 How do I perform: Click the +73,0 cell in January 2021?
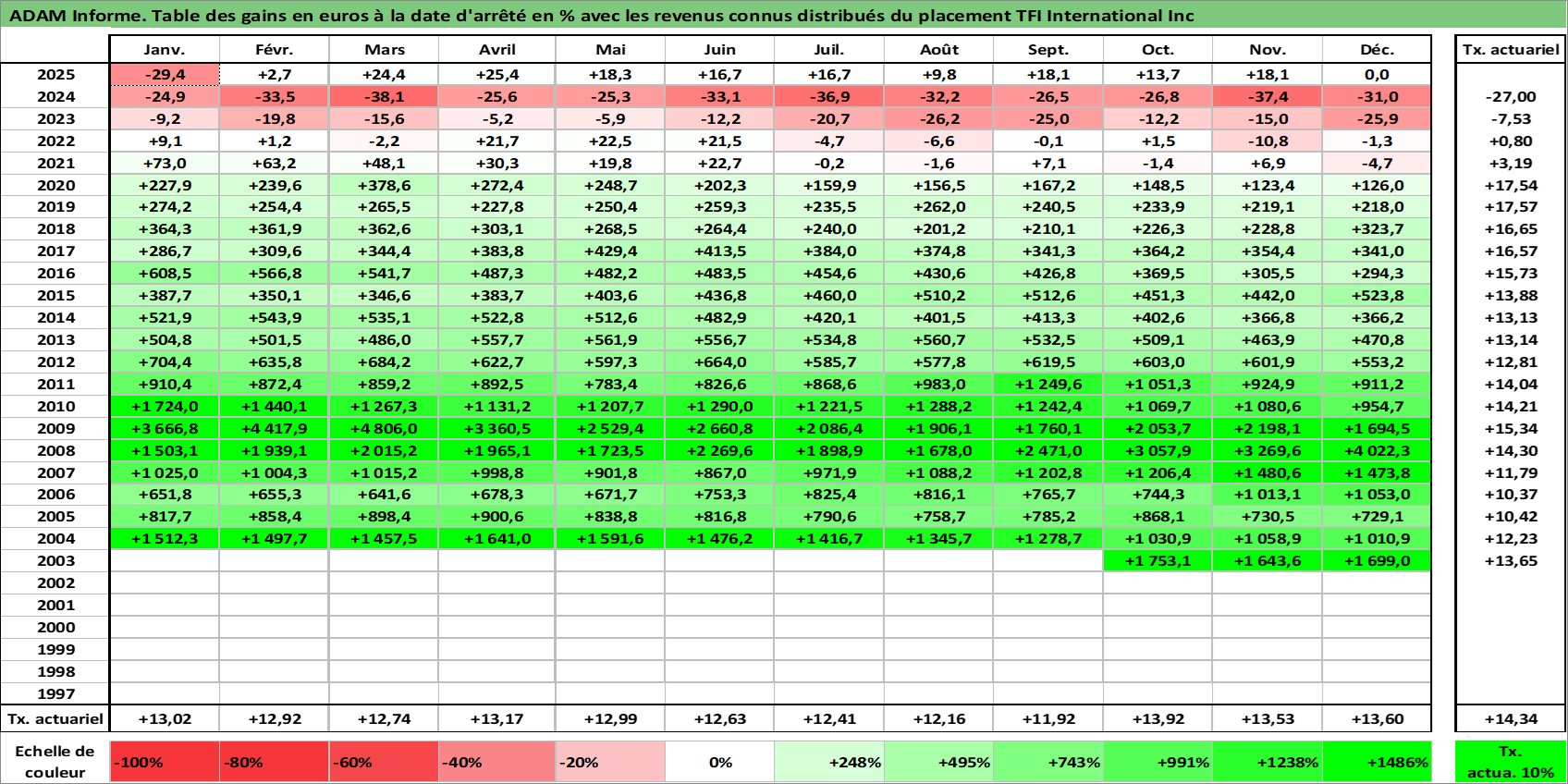[x=165, y=164]
